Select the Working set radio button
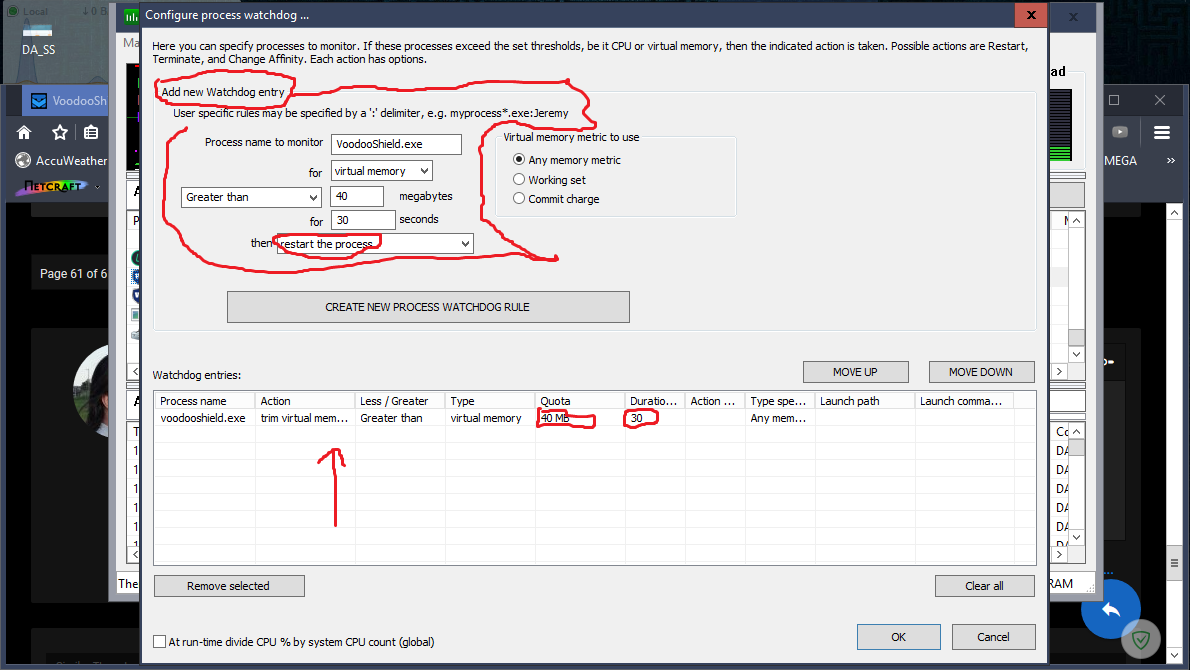The width and height of the screenshot is (1190, 670). pos(519,179)
